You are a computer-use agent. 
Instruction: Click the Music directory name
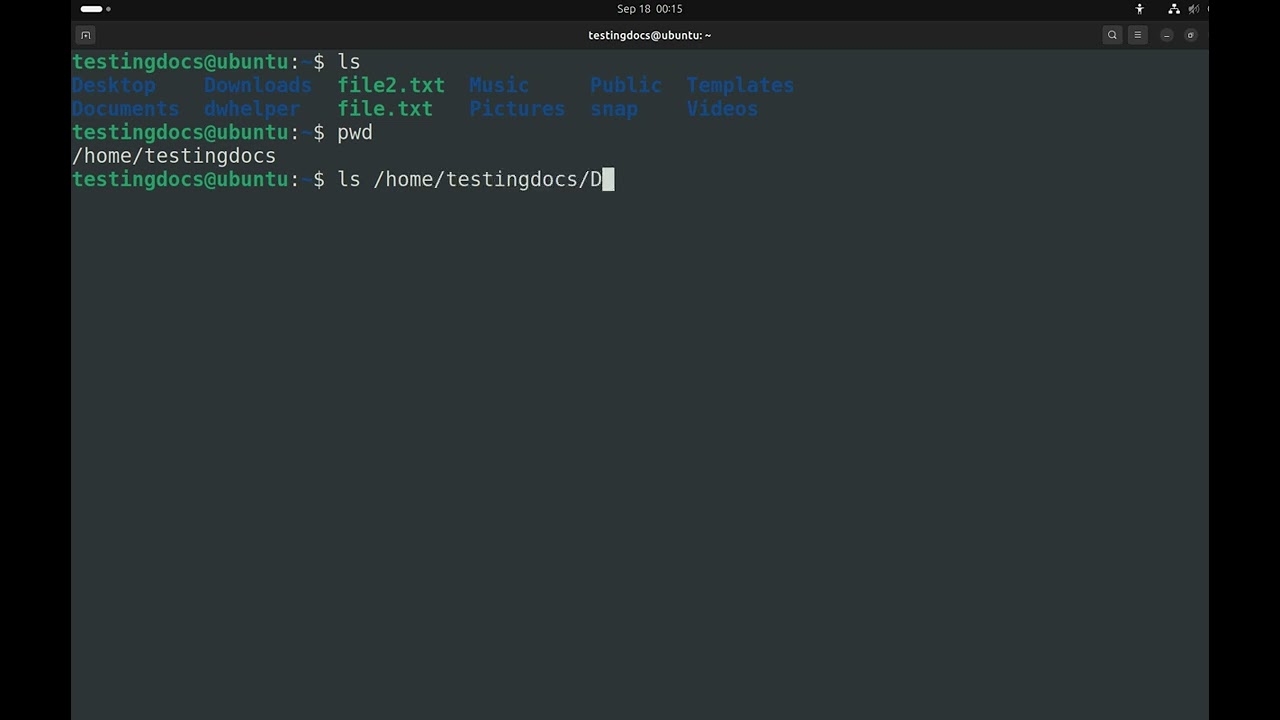click(499, 86)
